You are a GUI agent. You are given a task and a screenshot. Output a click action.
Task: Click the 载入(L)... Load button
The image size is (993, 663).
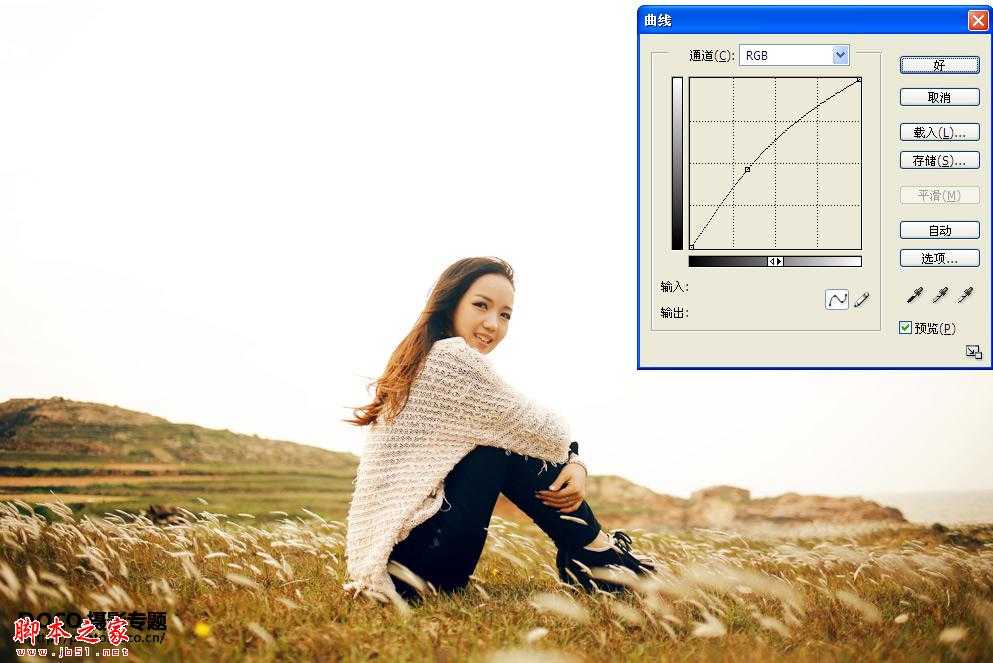(x=939, y=132)
